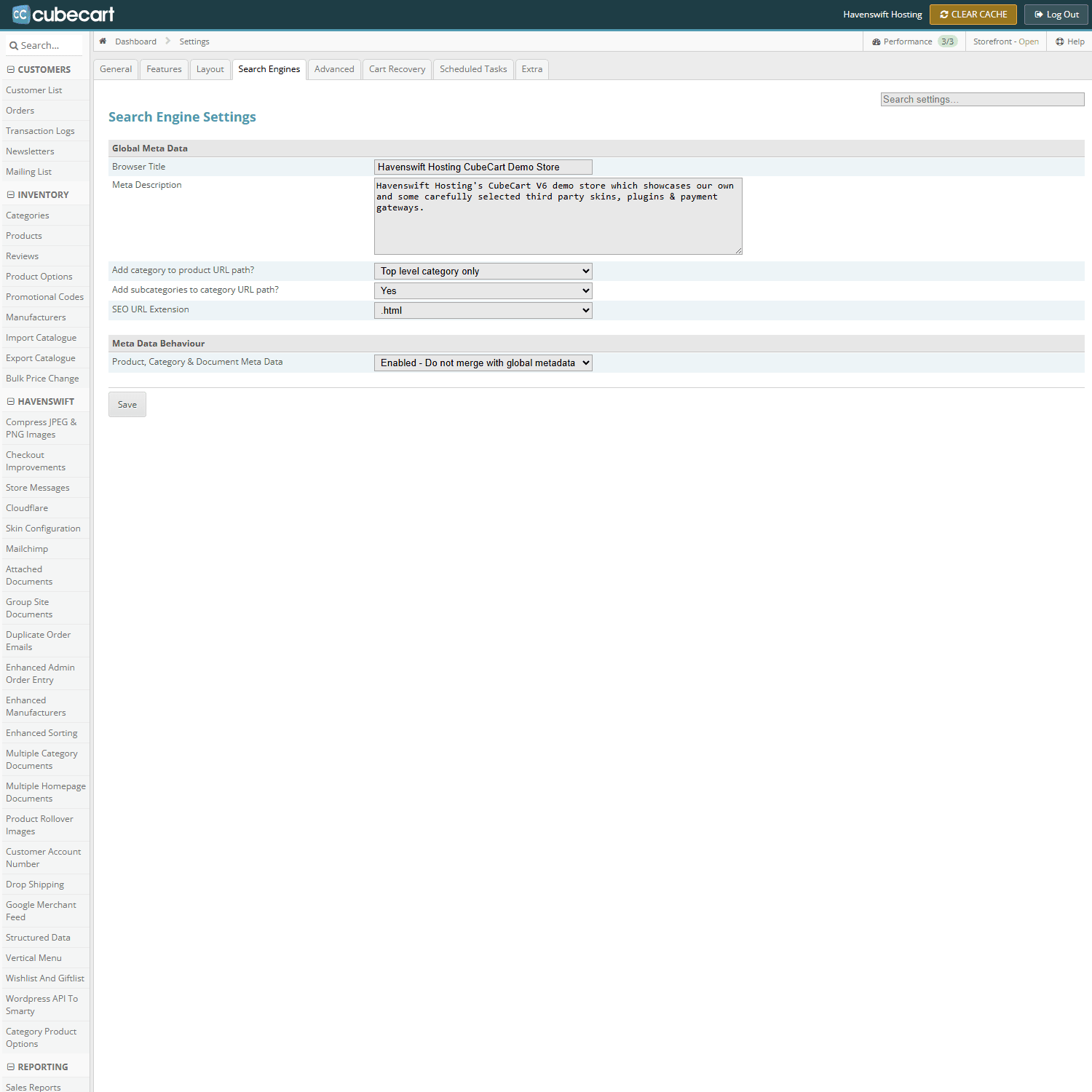The height and width of the screenshot is (1092, 1092).
Task: Go to the Scheduled Tasks tab
Action: coord(473,69)
